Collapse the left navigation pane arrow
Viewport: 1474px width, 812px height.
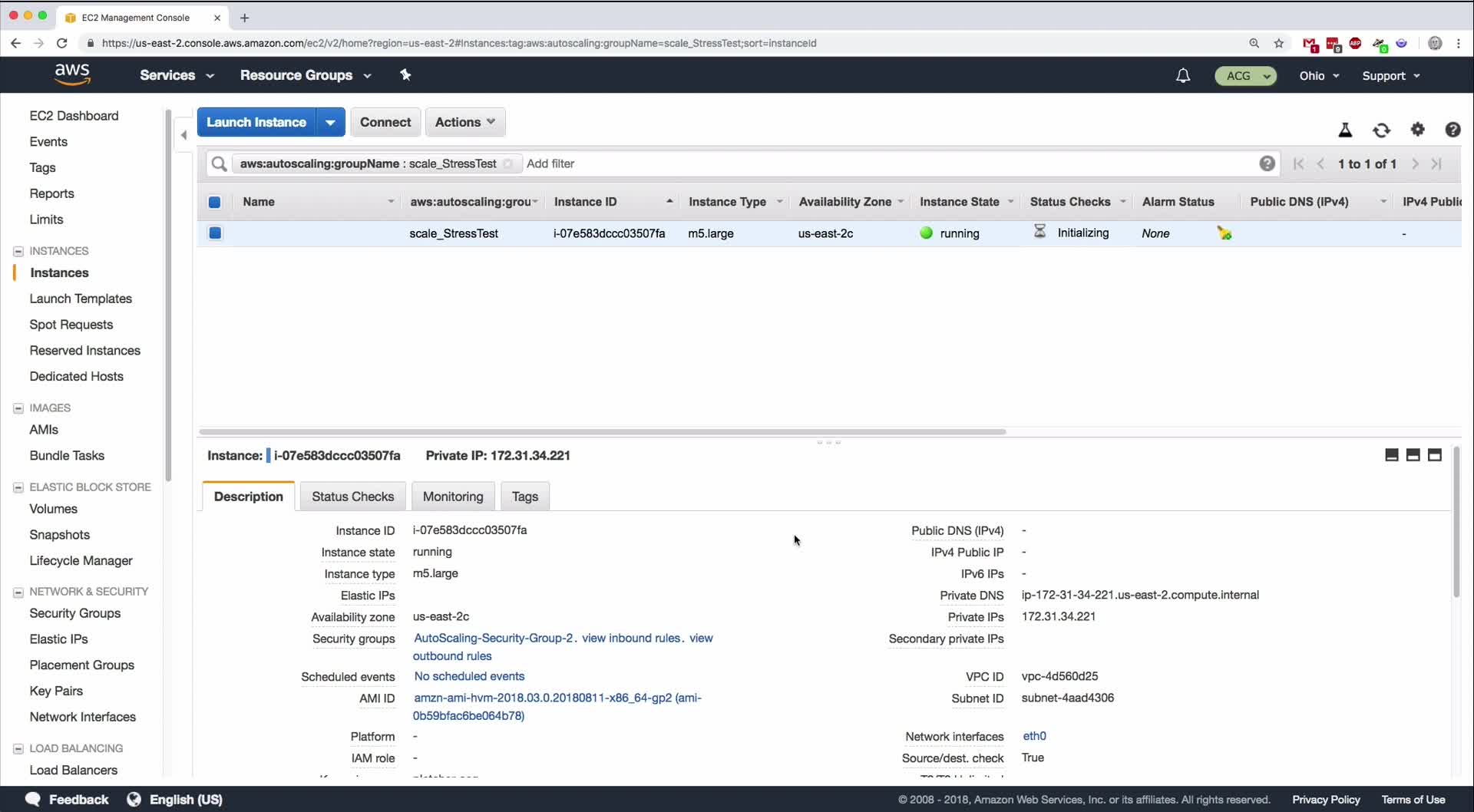183,135
